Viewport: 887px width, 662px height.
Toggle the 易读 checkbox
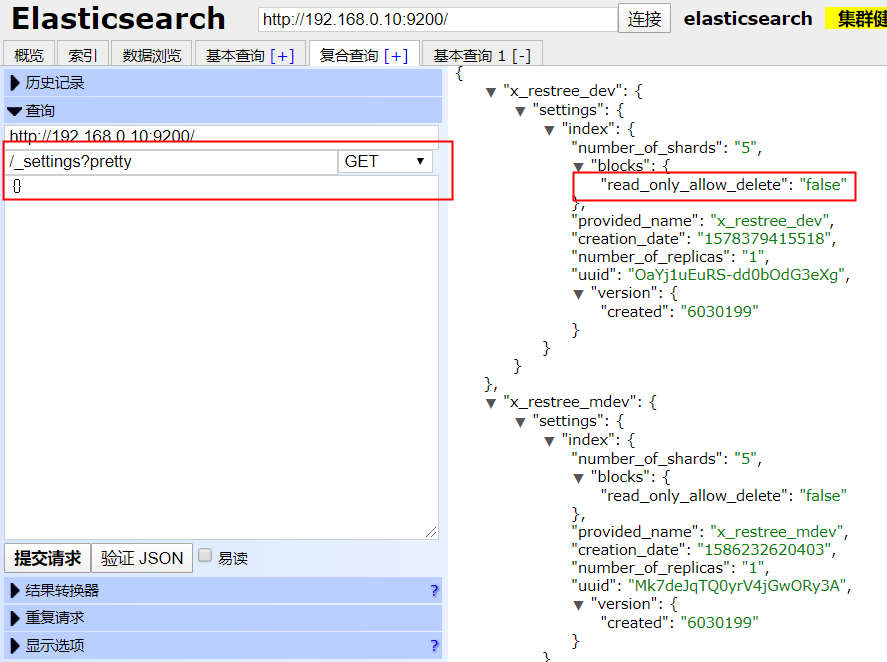(x=205, y=556)
